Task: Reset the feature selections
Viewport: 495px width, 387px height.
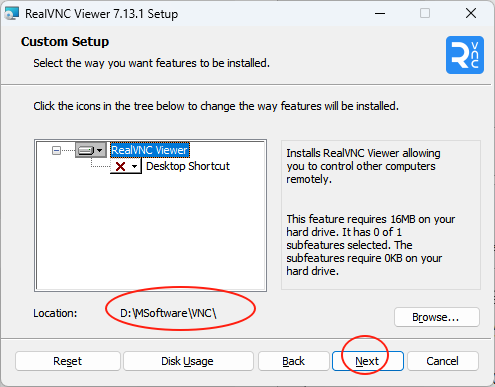Action: click(68, 361)
